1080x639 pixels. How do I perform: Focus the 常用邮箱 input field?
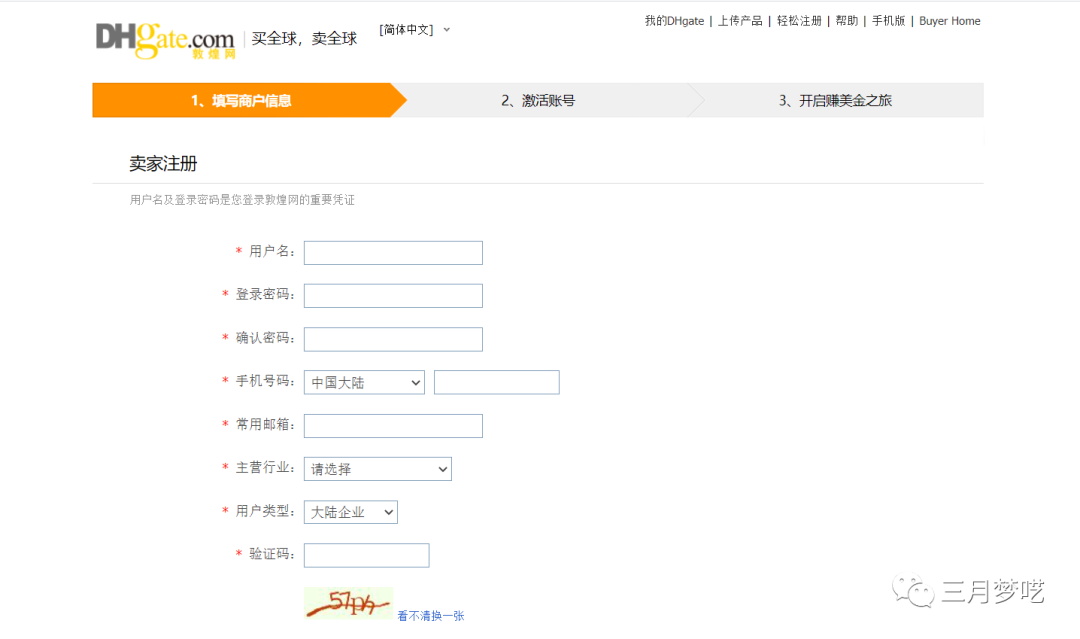tap(393, 426)
